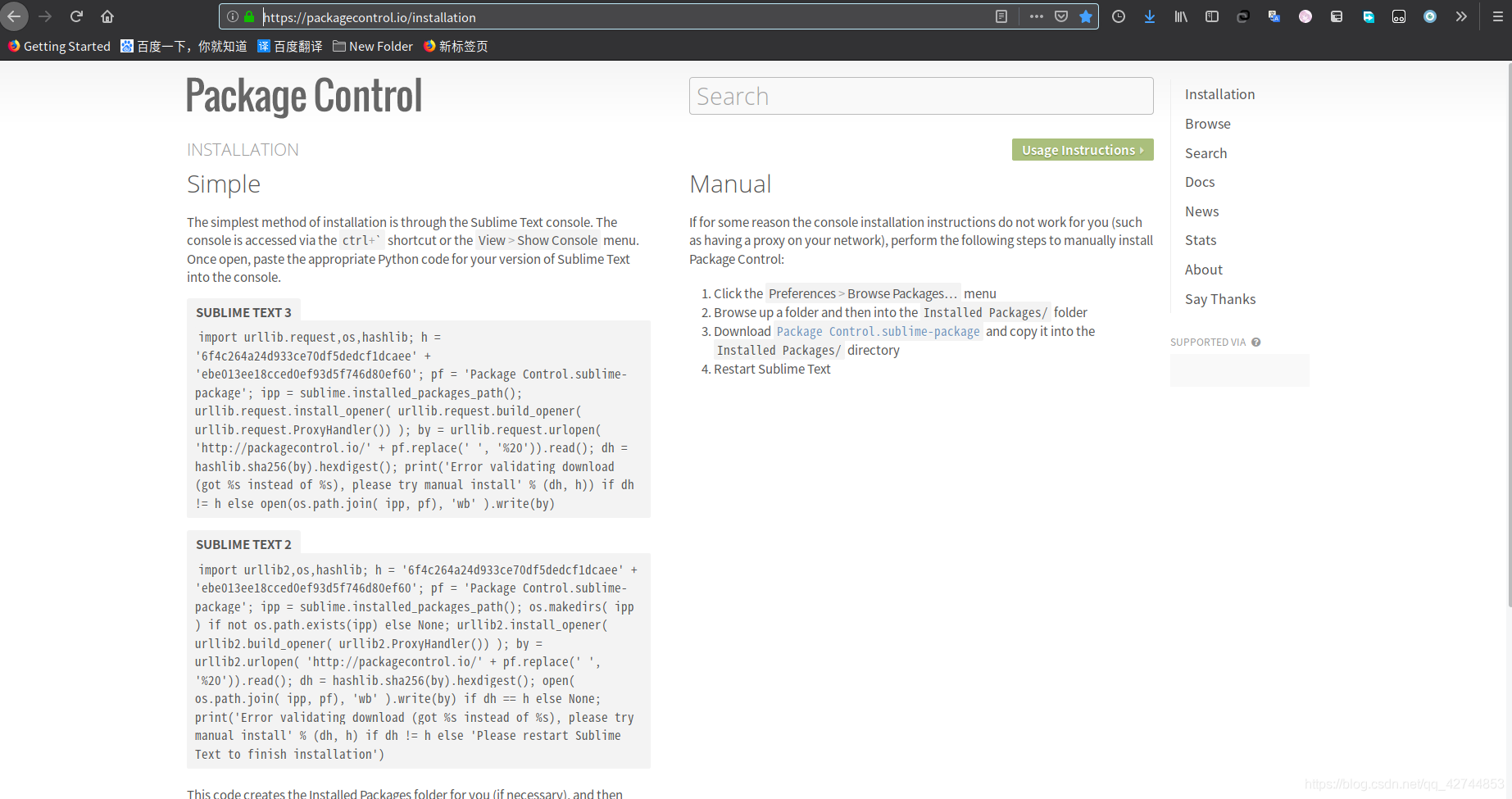Open the Library bookshelf icon

[x=1181, y=16]
